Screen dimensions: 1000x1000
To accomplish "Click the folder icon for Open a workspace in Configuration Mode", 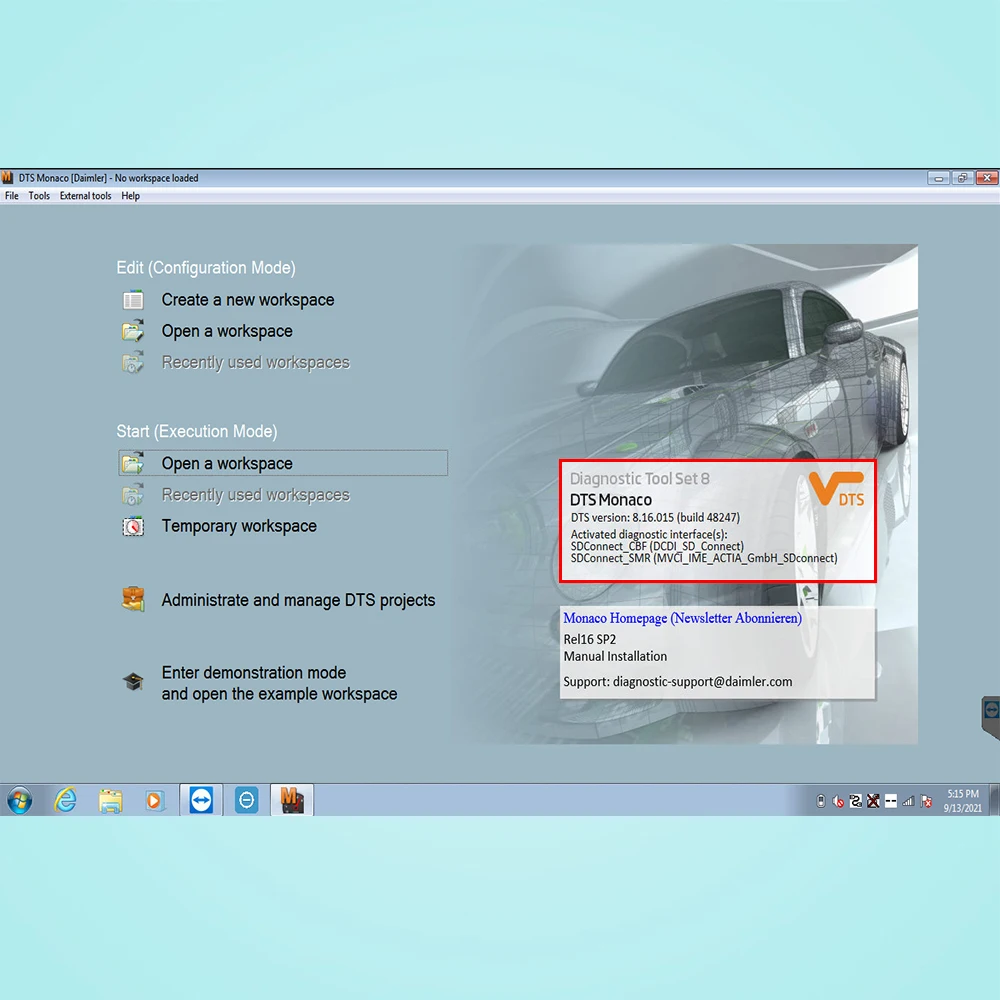I will coord(133,331).
